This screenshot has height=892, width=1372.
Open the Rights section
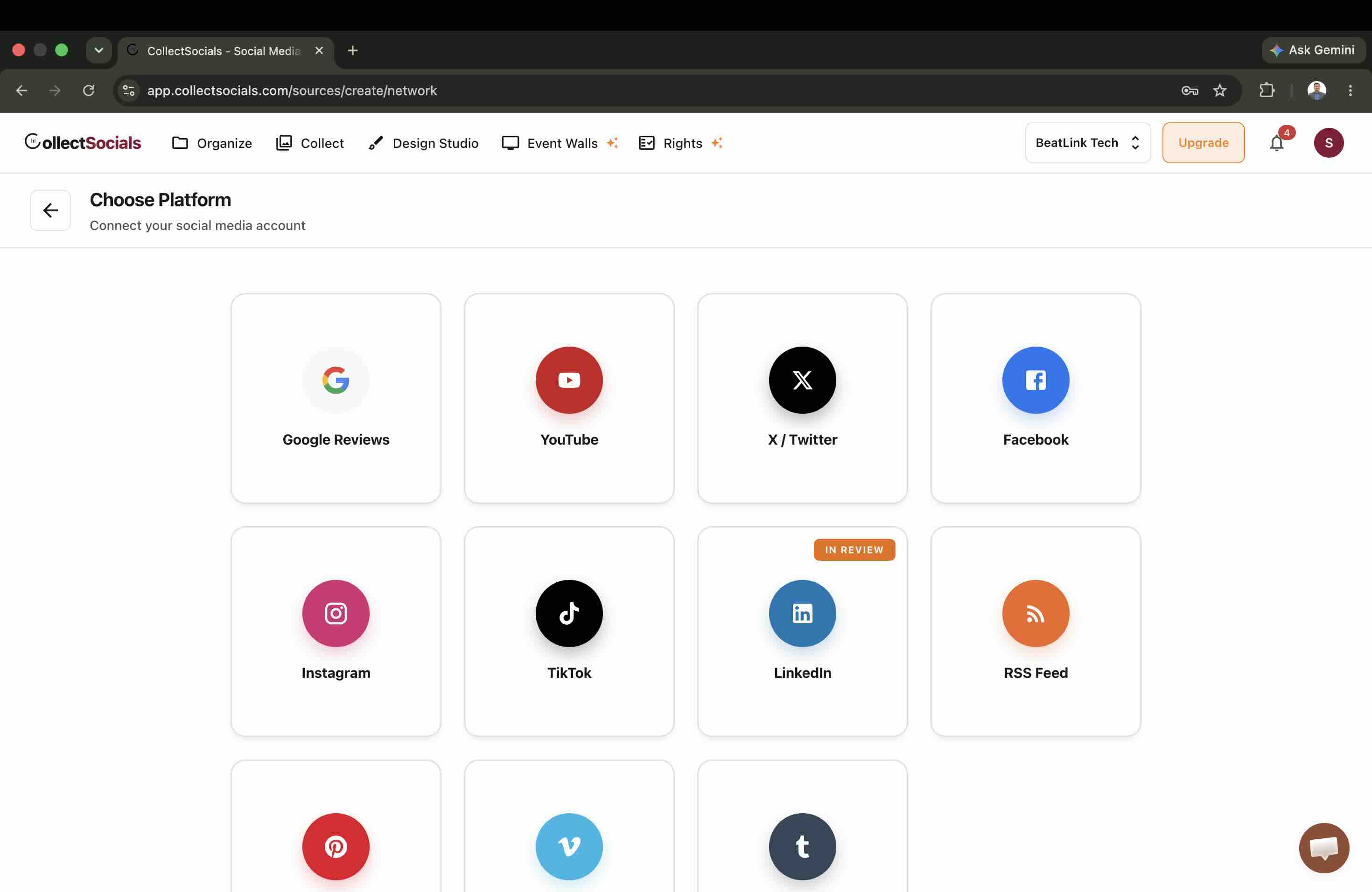point(680,143)
